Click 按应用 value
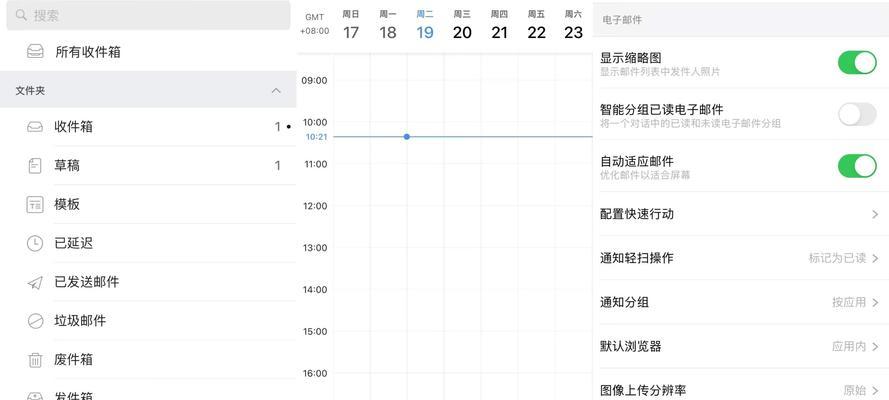Screen dimensions: 889x400 pos(849,303)
